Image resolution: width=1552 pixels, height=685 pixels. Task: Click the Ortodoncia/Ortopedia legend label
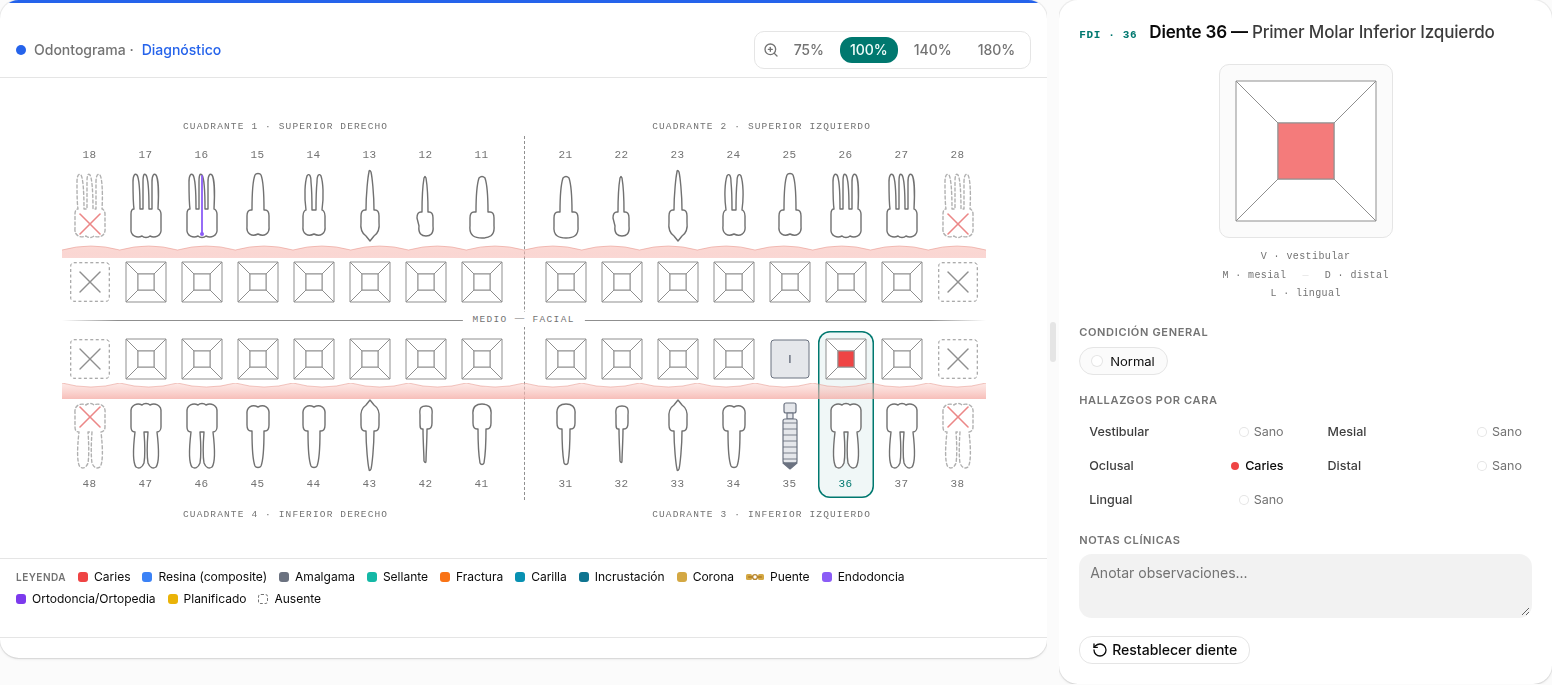94,599
